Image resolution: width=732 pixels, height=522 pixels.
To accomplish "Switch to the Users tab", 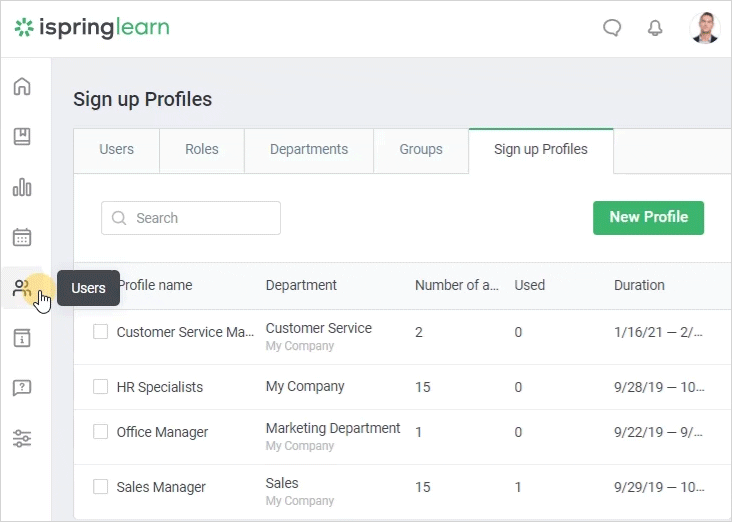I will 116,149.
